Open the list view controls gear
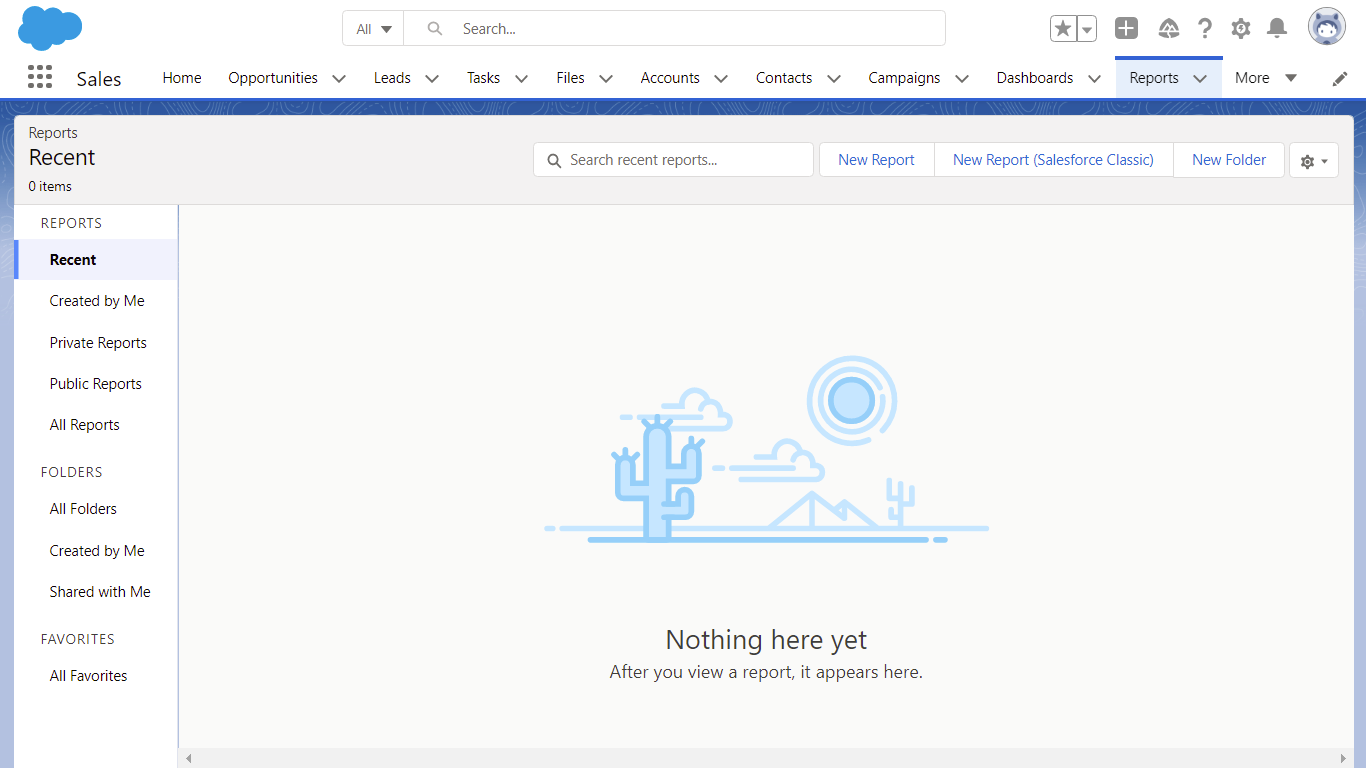Image resolution: width=1366 pixels, height=768 pixels. coord(1314,160)
